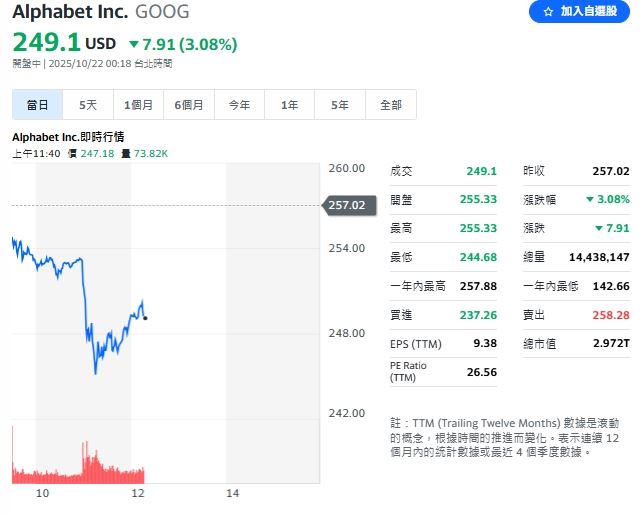Select the 當日 time range tab
Viewport: 642px width, 515px height.
(x=38, y=105)
